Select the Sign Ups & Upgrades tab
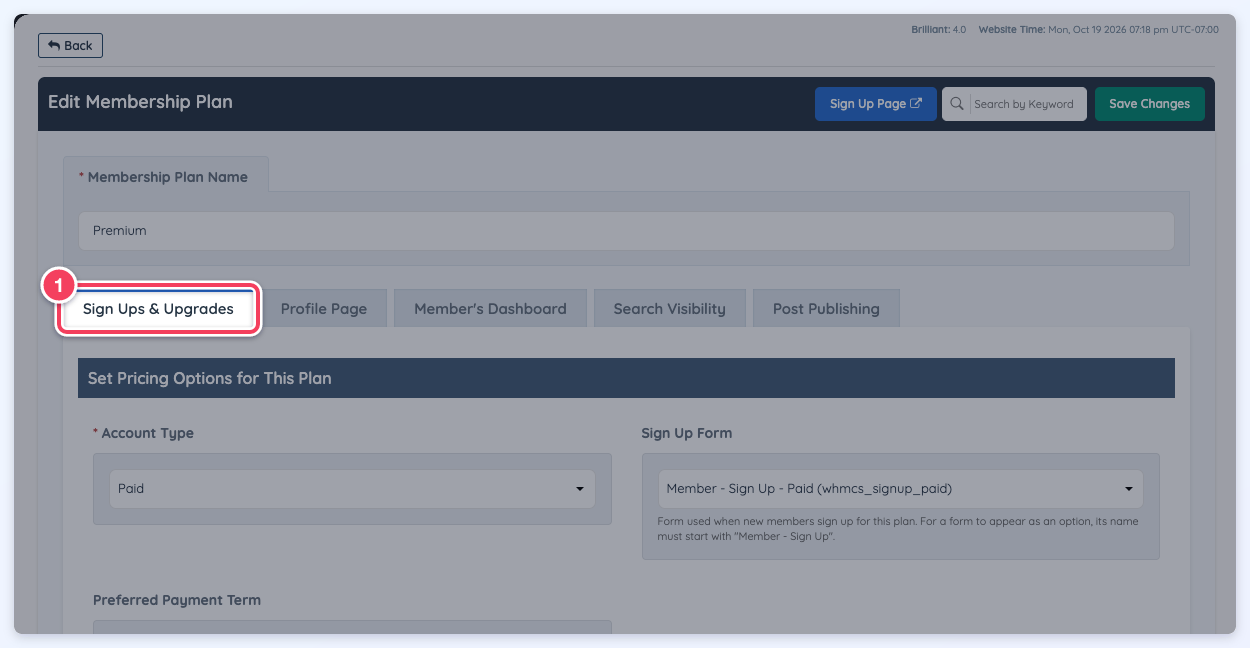The width and height of the screenshot is (1250, 648). click(158, 309)
